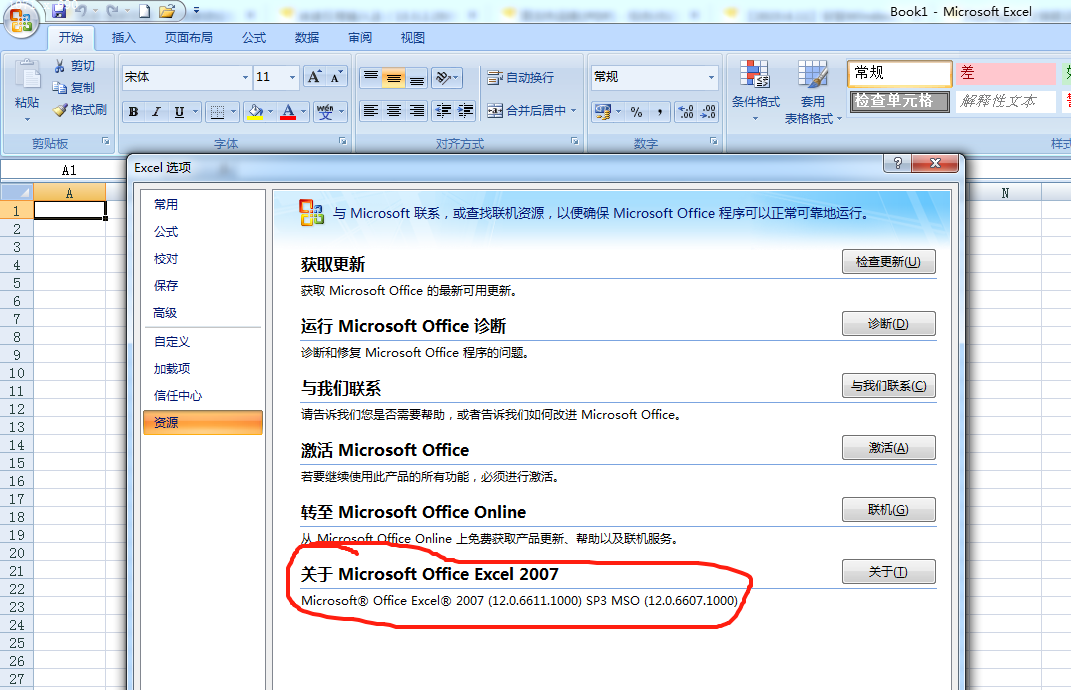
Task: Toggle Underline formatting
Action: tap(179, 111)
